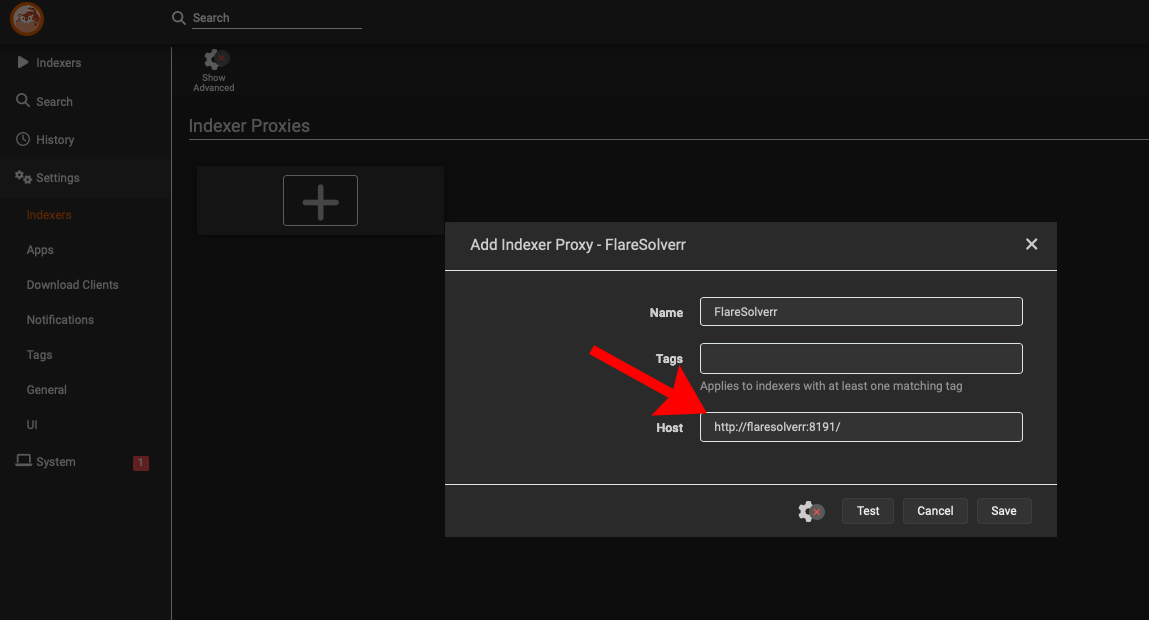Expand the System sidebar section
The height and width of the screenshot is (620, 1149).
(55, 462)
